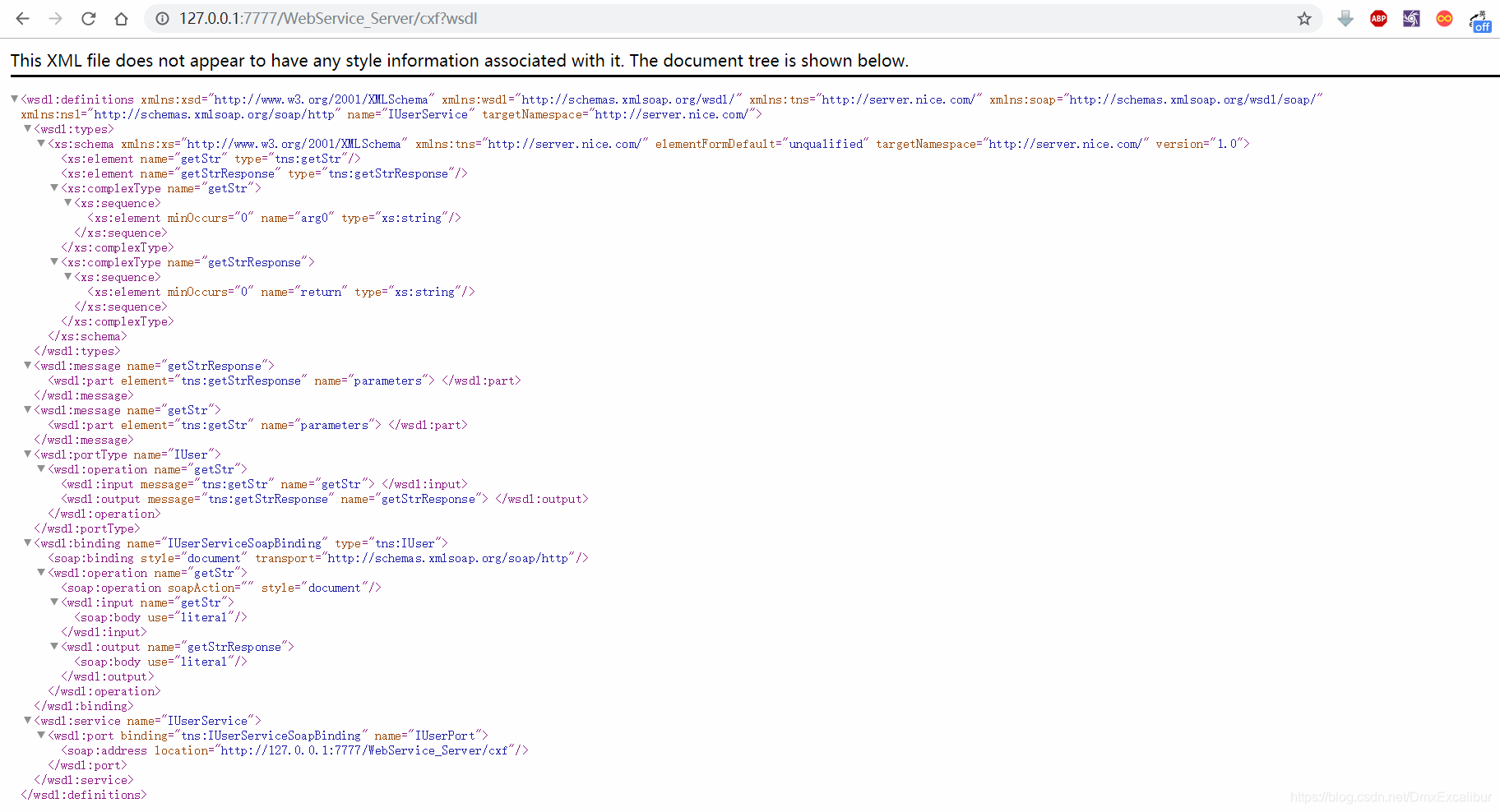Click the closing /wsdl:portType tag
Image resolution: width=1500 pixels, height=812 pixels.
coord(87,528)
